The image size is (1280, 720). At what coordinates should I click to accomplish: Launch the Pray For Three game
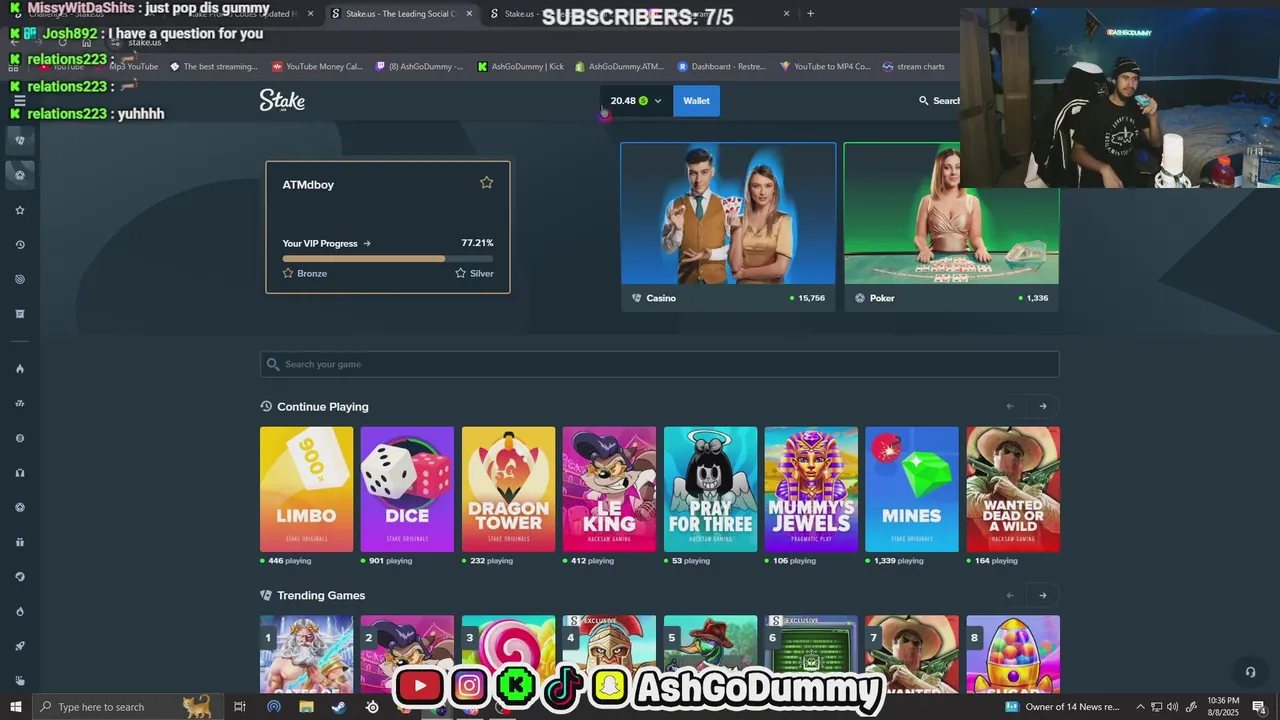710,489
